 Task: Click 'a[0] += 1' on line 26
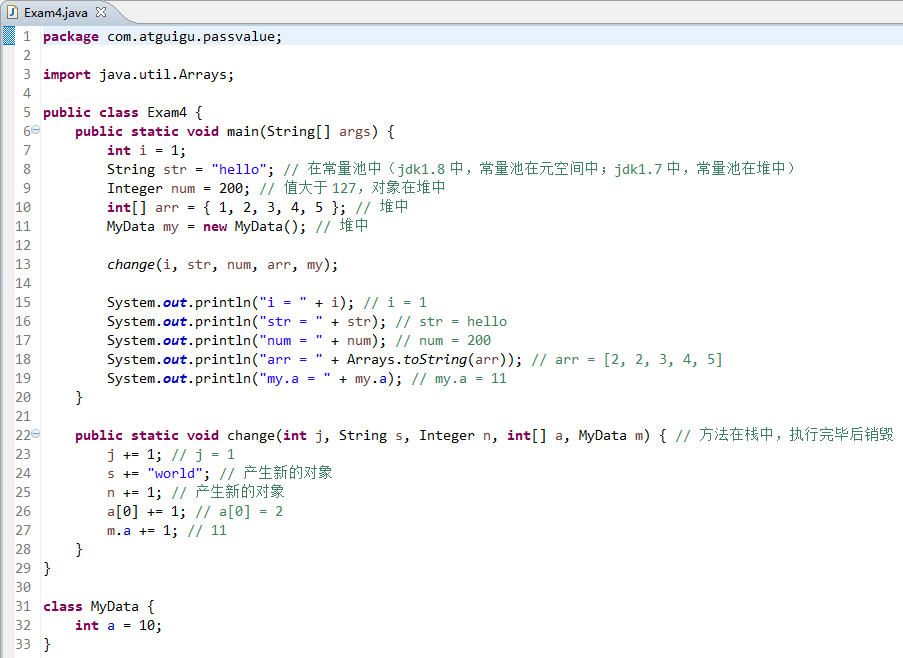(x=143, y=511)
